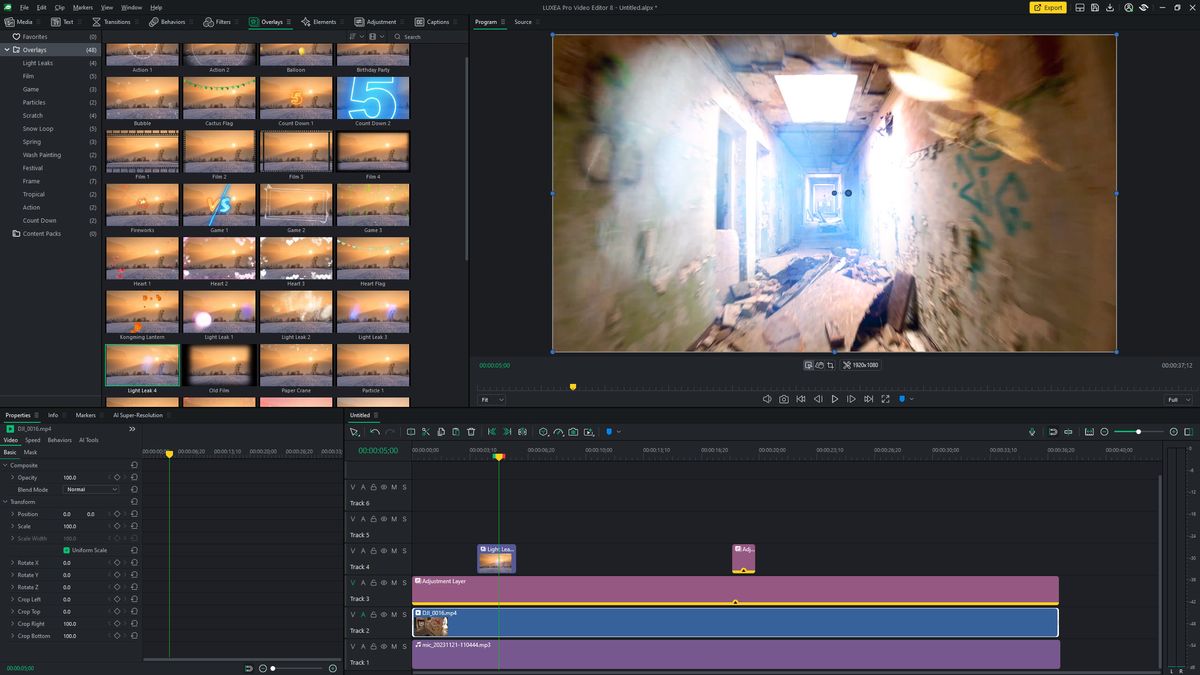1200x675 pixels.
Task: Solo Track 4 with its S button
Action: 404,551
